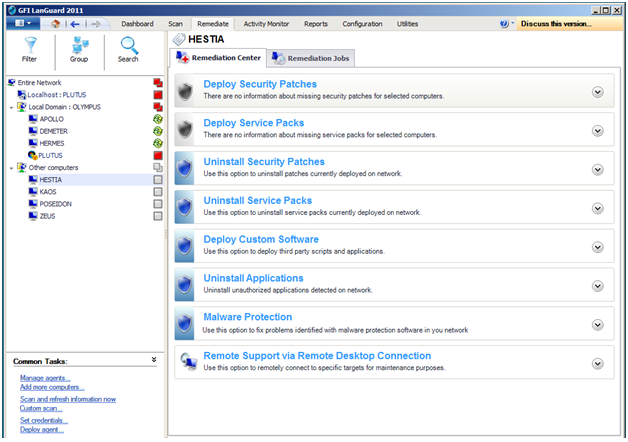Click the Discuss this version link

[556, 24]
